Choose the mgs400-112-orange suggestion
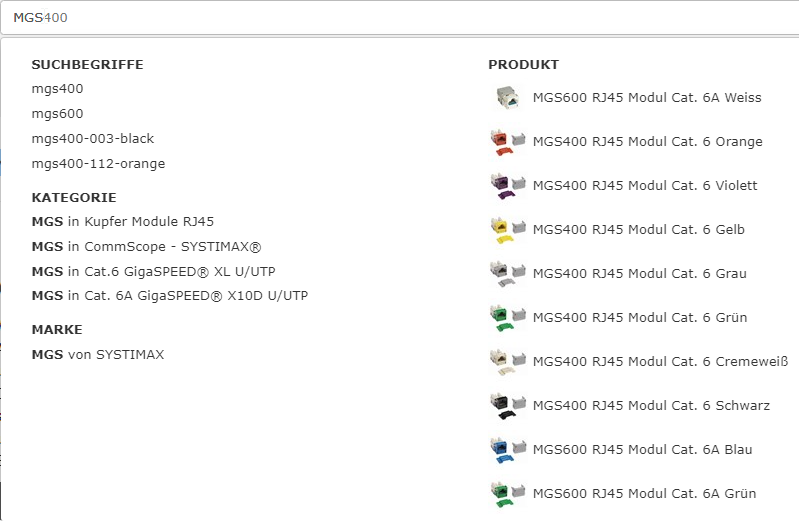This screenshot has width=799, height=521. pyautogui.click(x=98, y=164)
